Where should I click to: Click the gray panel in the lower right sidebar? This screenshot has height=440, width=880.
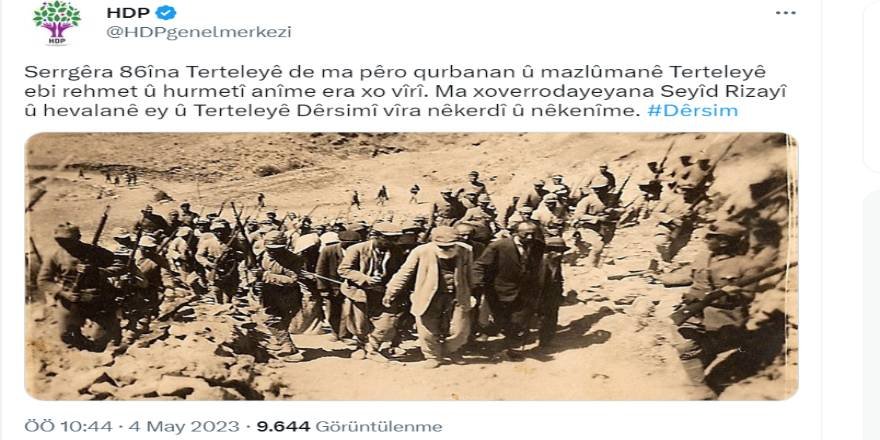(872, 315)
